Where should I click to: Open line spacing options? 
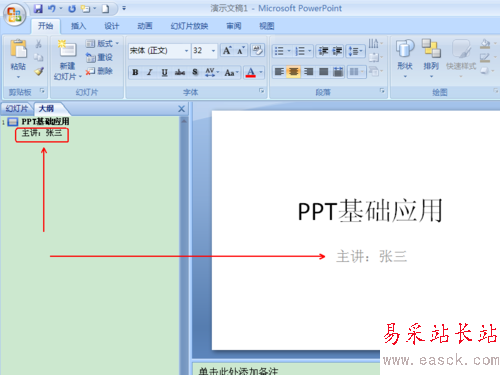[355, 51]
